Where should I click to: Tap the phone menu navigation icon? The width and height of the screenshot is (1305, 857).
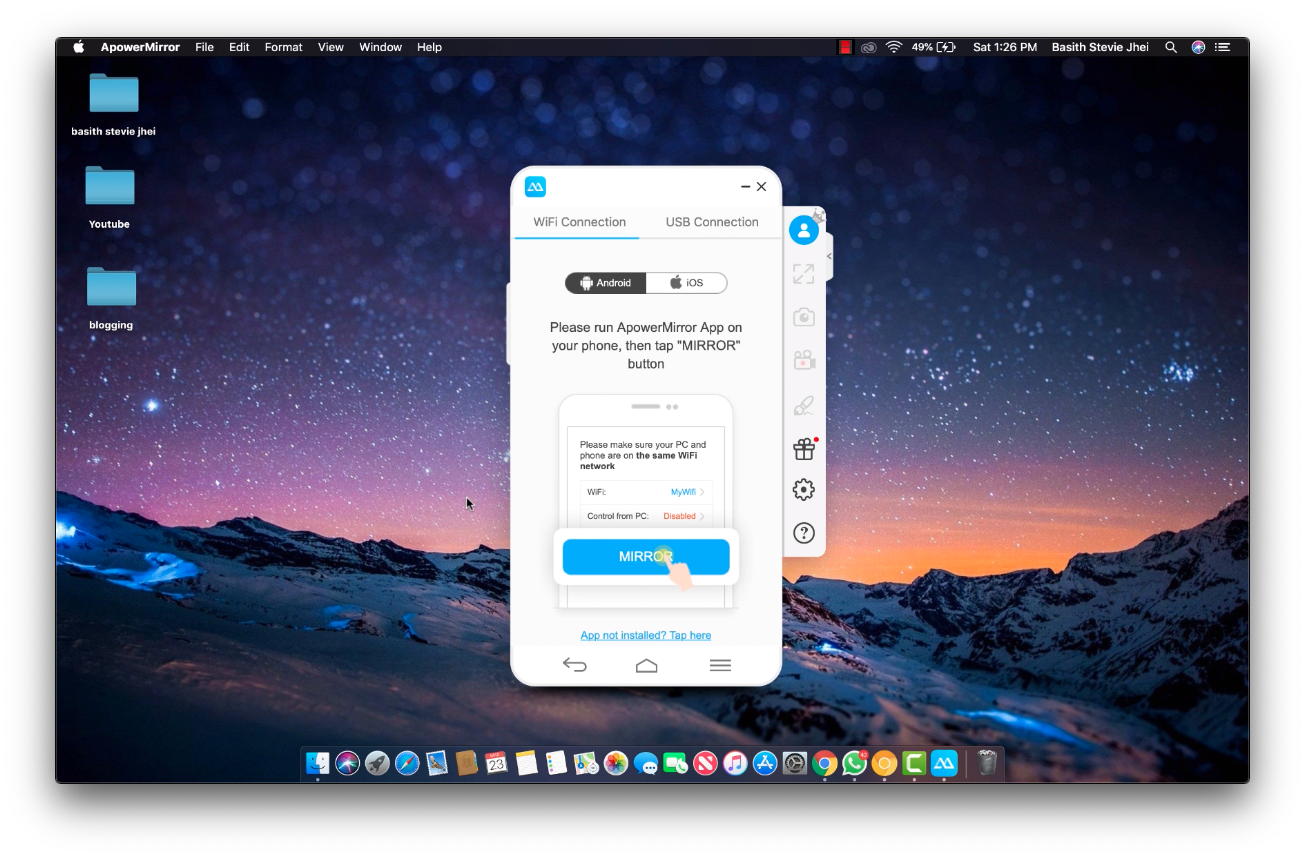[720, 665]
